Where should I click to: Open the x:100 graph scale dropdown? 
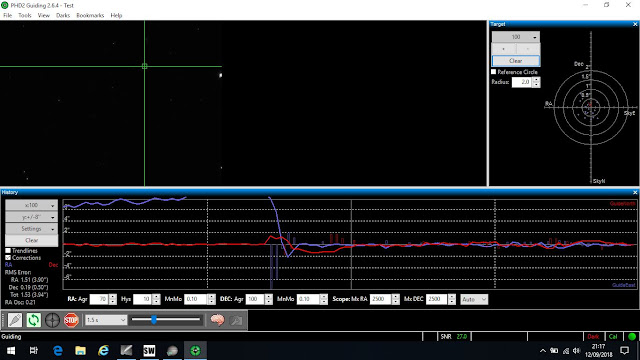[x=31, y=205]
